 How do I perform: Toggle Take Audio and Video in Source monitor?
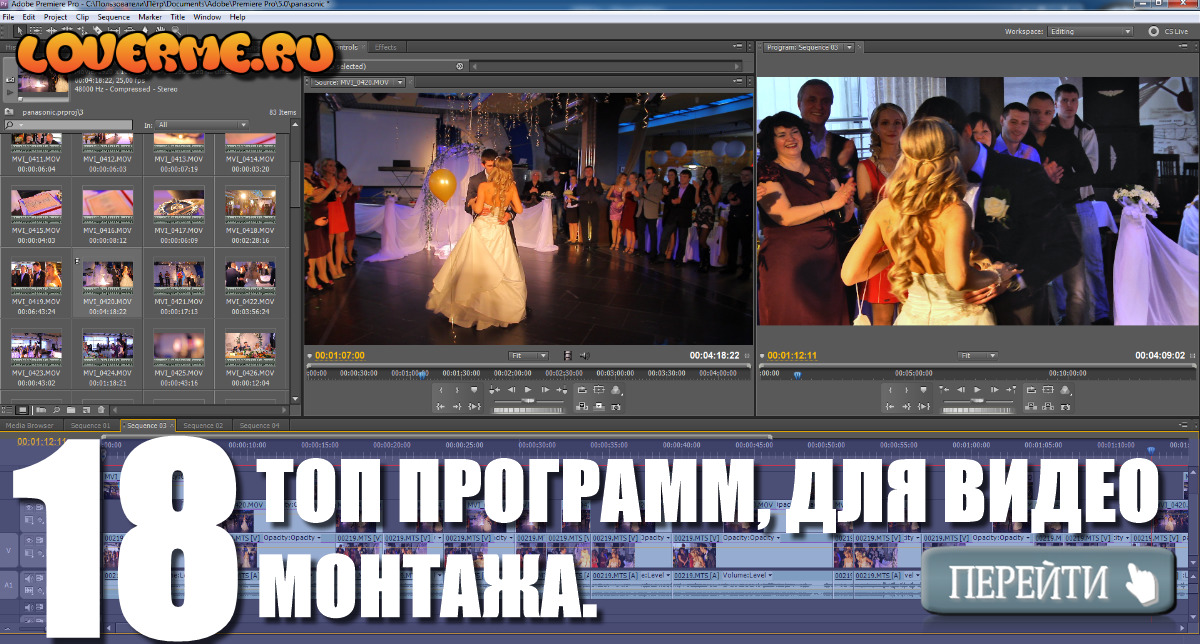point(567,355)
